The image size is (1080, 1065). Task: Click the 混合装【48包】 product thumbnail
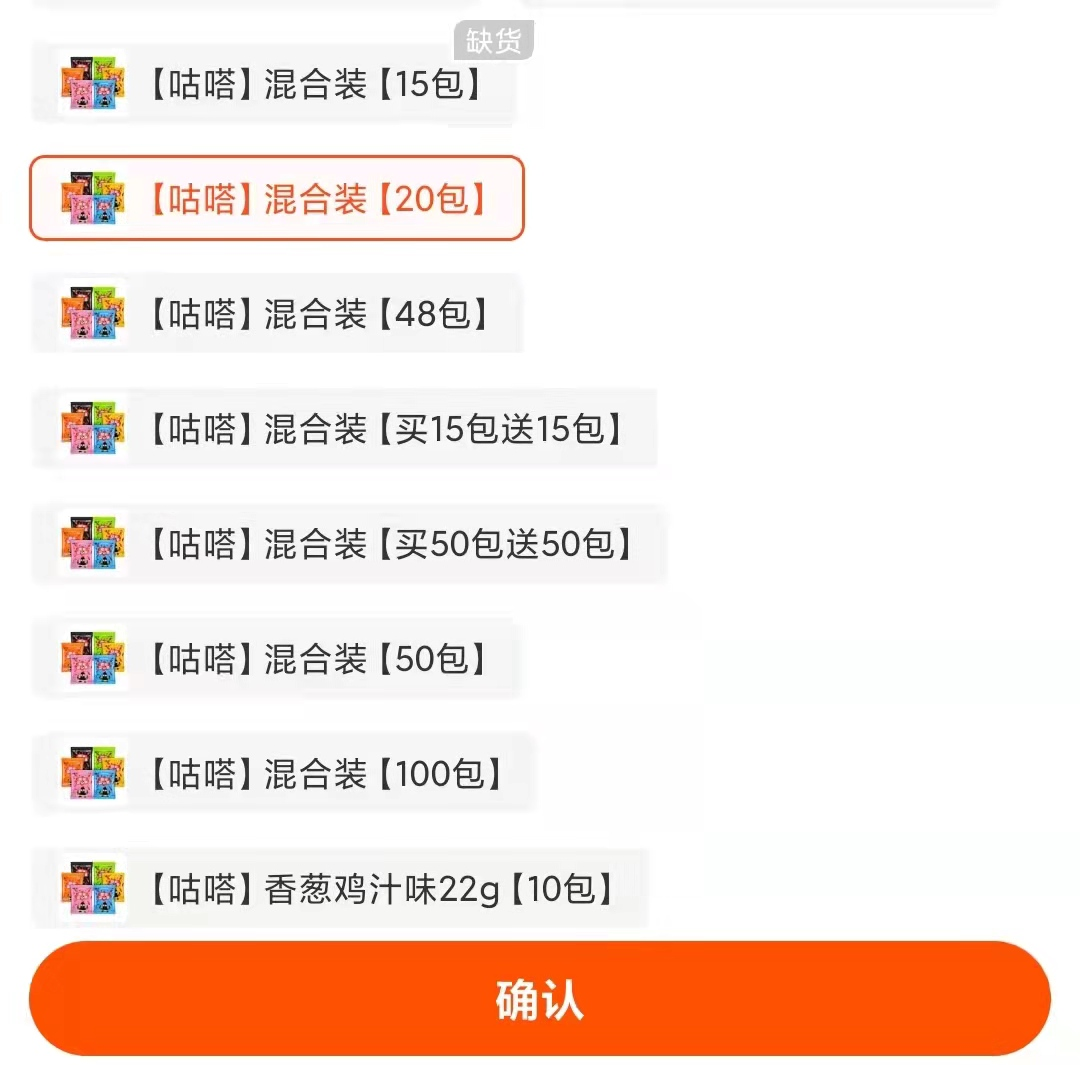92,313
